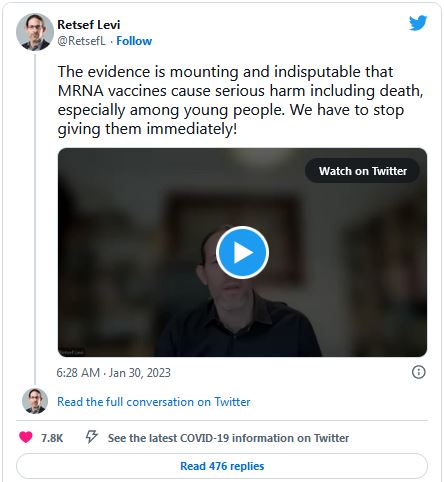Click the 7.8K likes count
Screen dimensions: 444x482
point(52,438)
